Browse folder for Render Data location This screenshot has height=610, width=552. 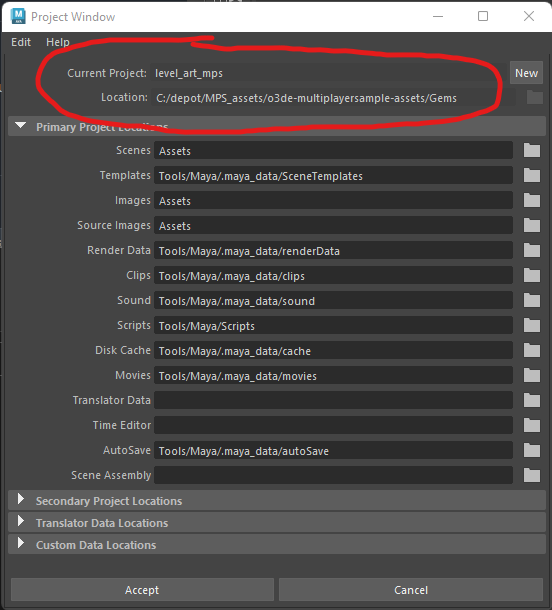coord(532,250)
